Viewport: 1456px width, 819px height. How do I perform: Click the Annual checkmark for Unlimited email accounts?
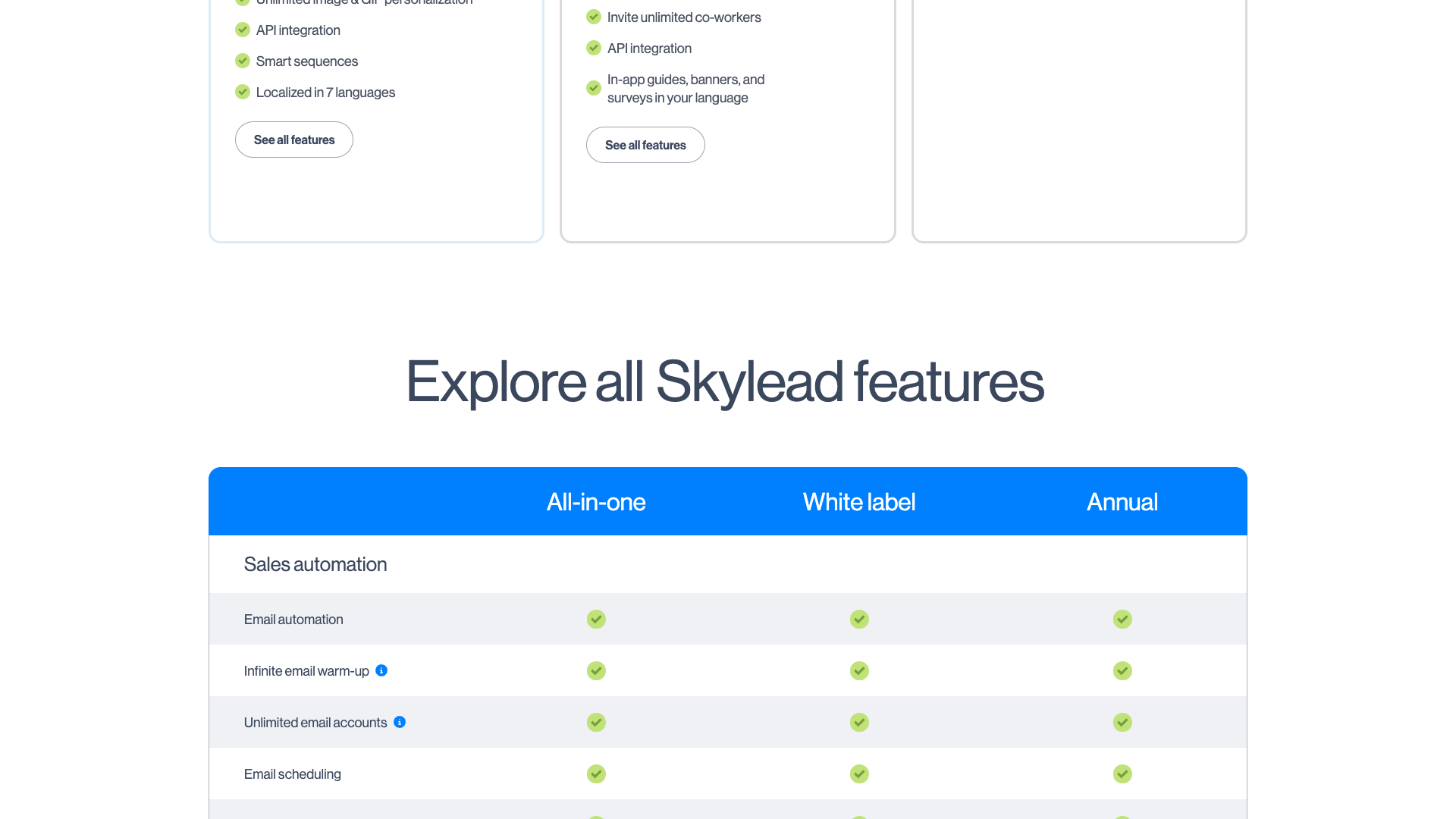point(1122,722)
